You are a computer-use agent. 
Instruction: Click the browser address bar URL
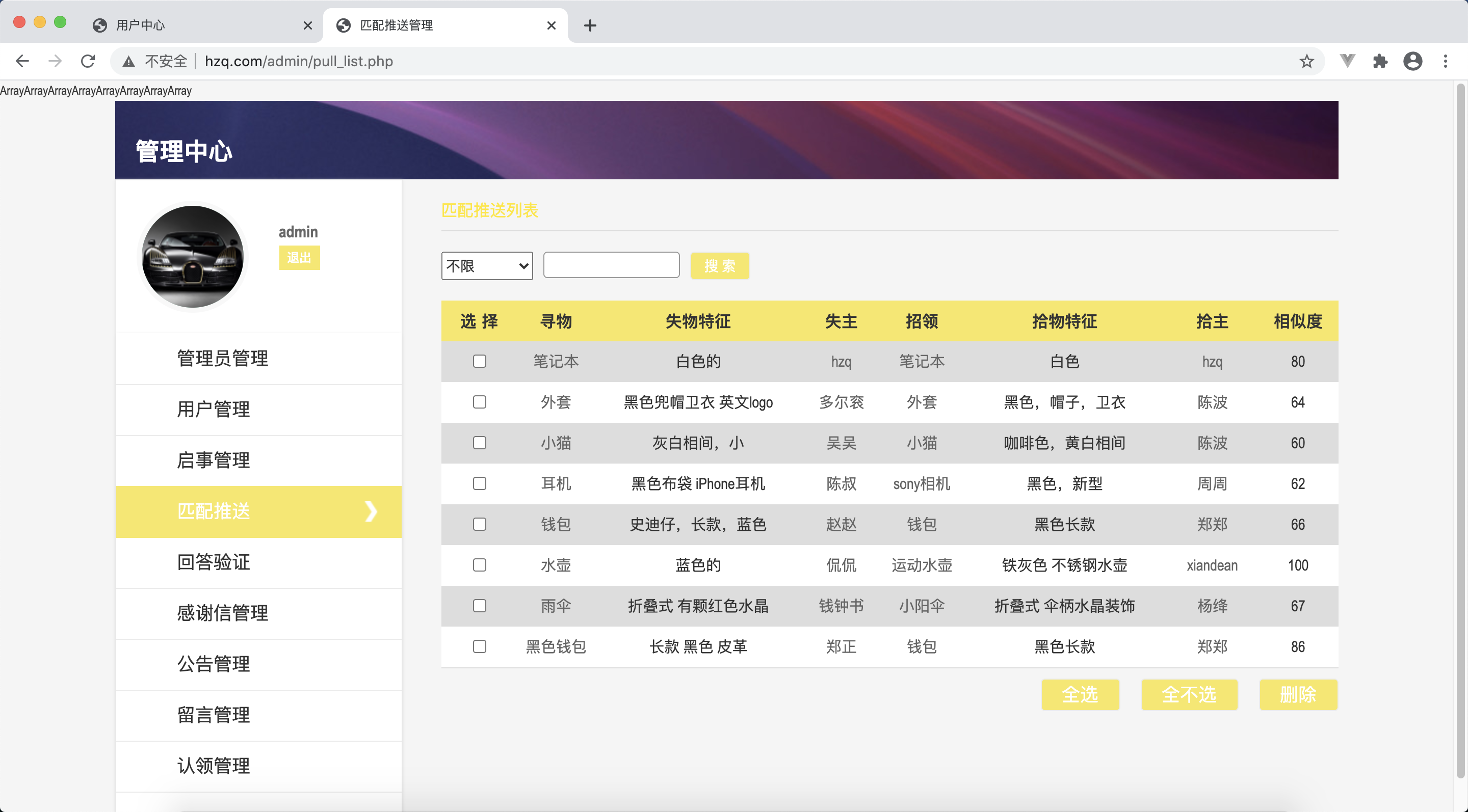click(x=299, y=62)
